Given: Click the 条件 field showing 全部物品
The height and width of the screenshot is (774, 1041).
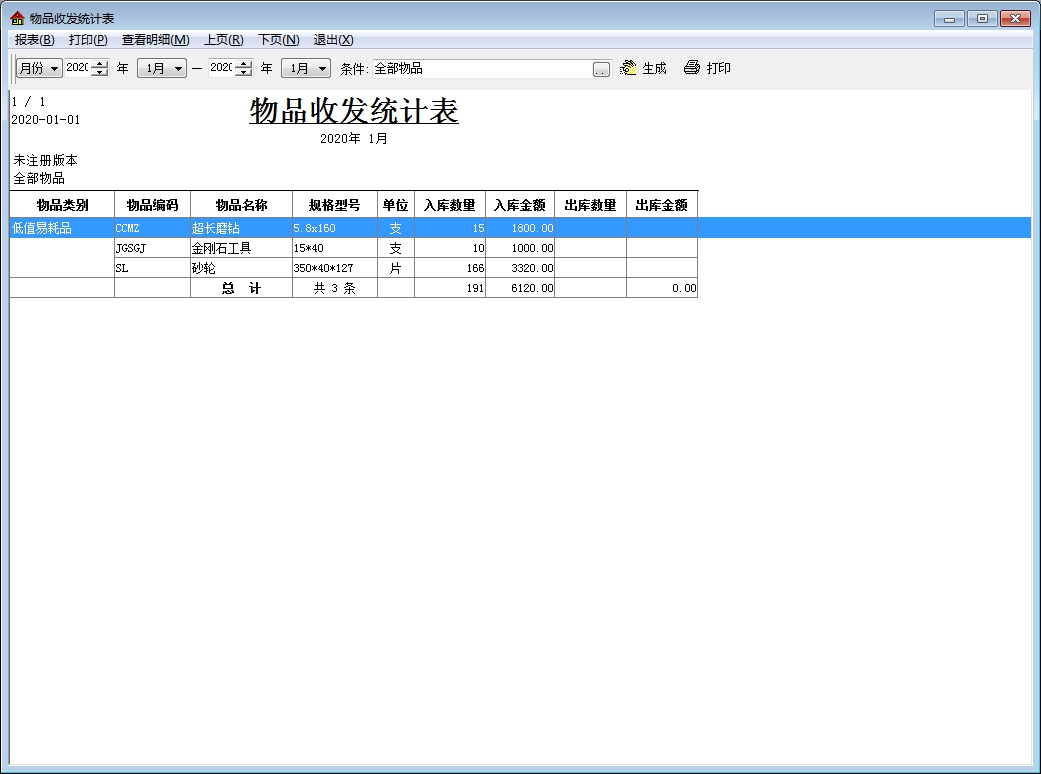Looking at the screenshot, I should (480, 69).
